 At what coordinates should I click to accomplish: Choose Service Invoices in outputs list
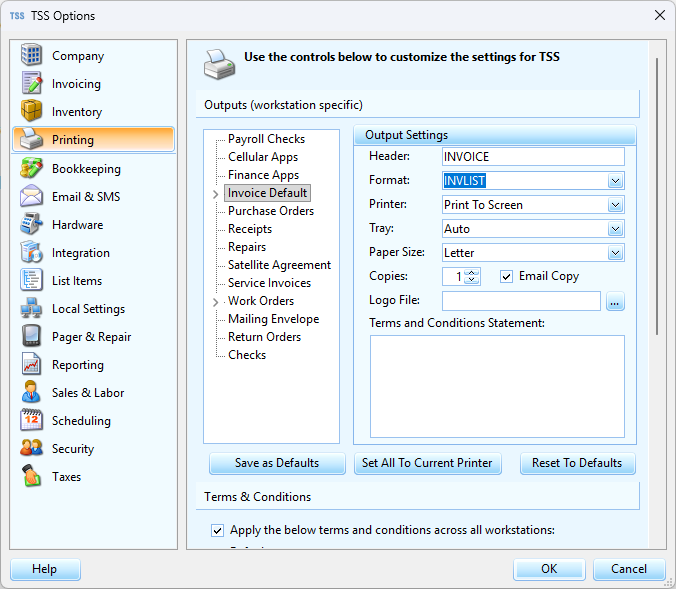(269, 283)
